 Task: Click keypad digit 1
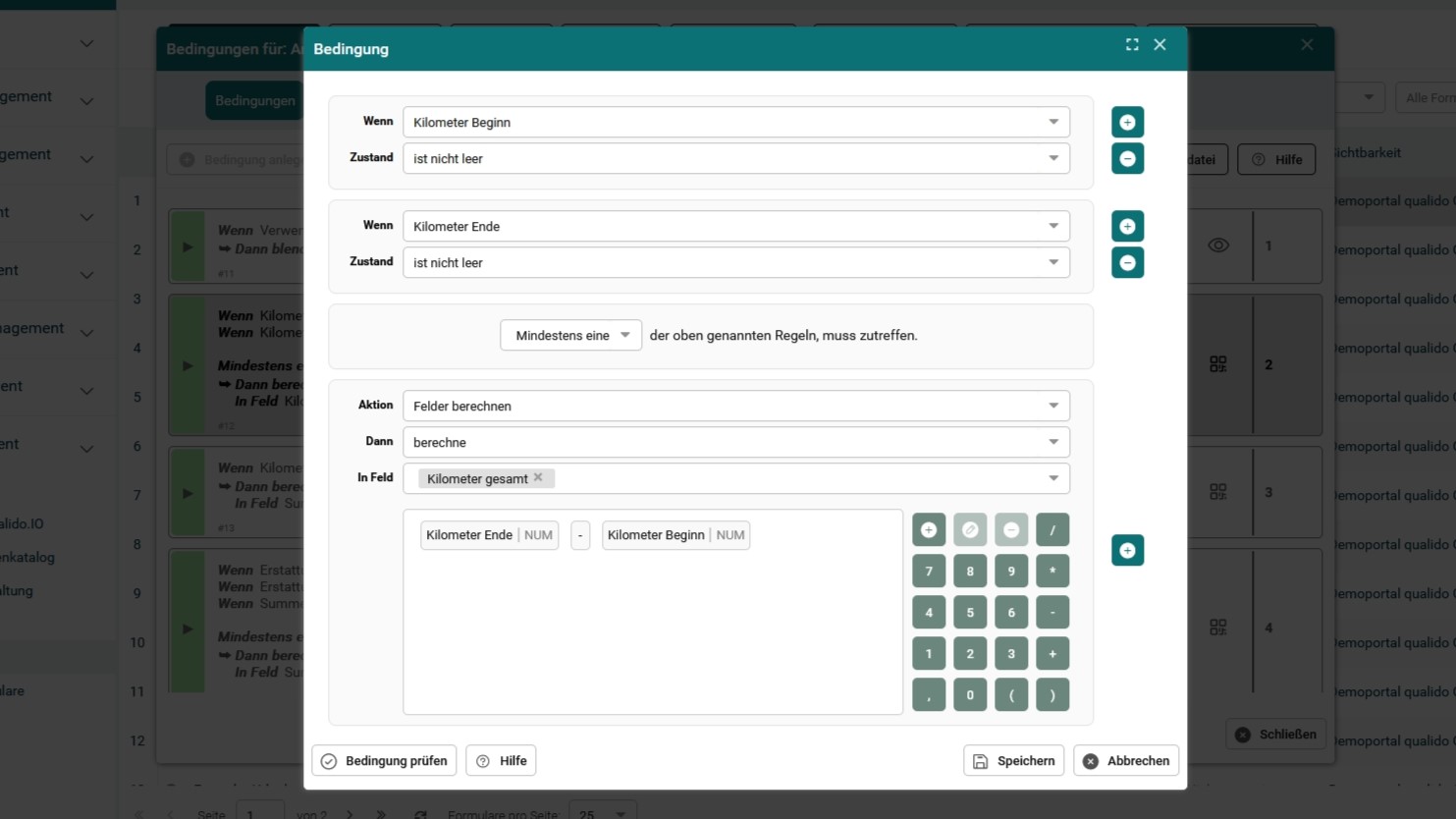929,653
